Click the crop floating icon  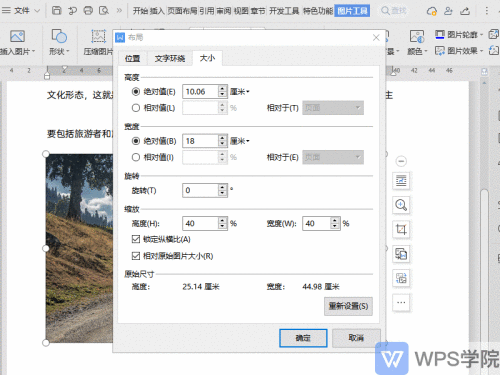click(x=401, y=229)
